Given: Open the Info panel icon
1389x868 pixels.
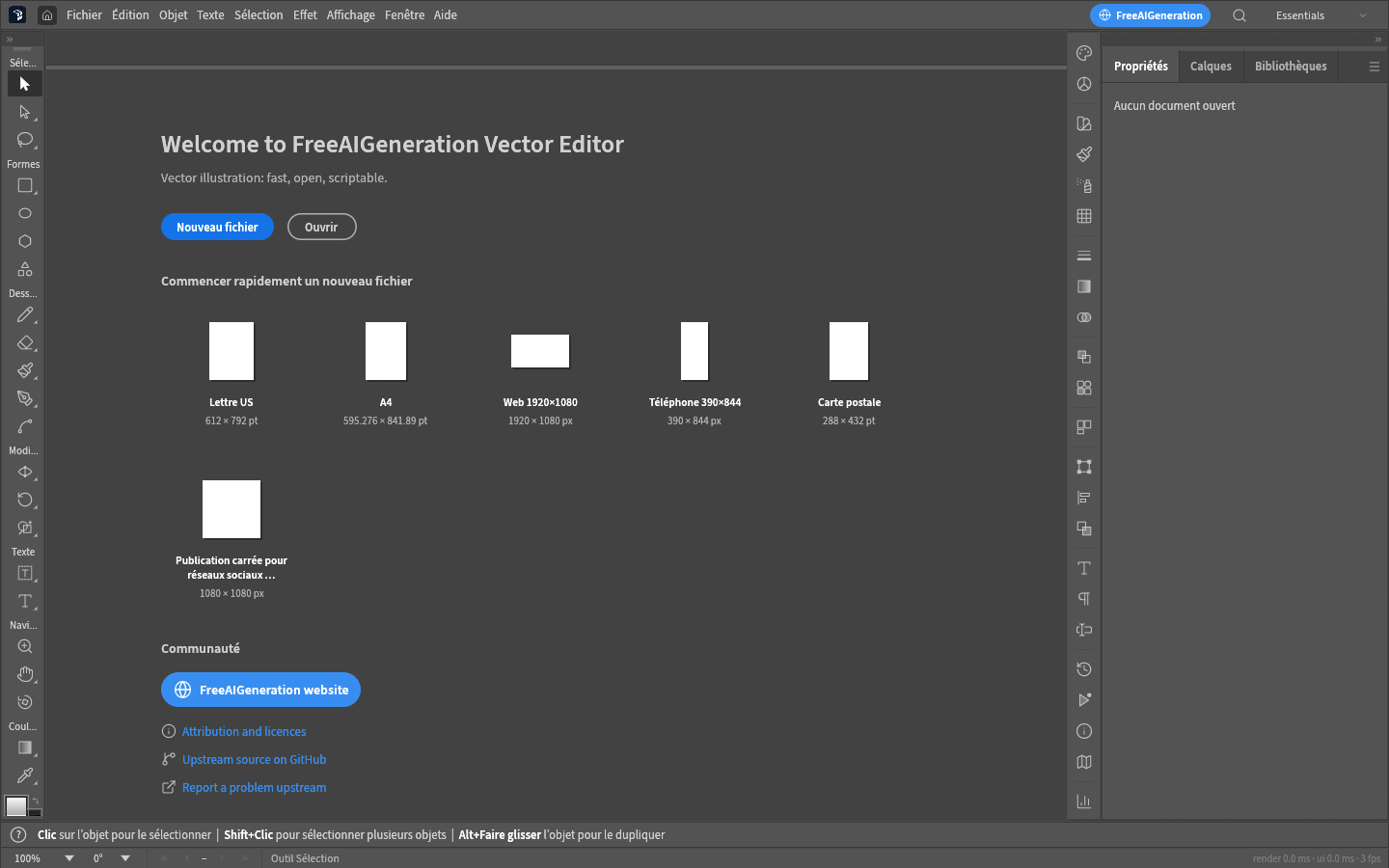Looking at the screenshot, I should click(x=1084, y=731).
